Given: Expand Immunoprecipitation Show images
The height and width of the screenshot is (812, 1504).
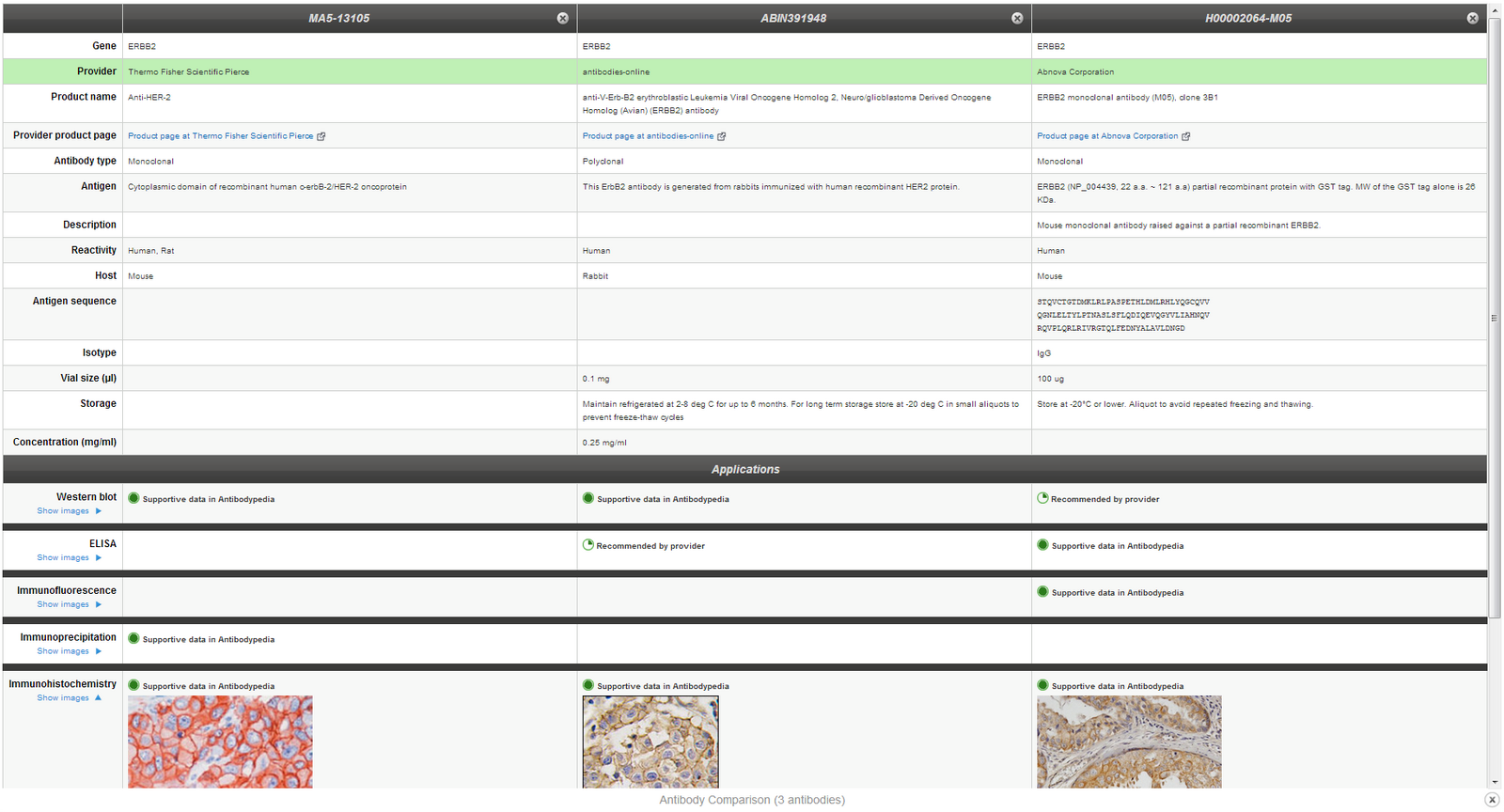Looking at the screenshot, I should click(x=69, y=651).
